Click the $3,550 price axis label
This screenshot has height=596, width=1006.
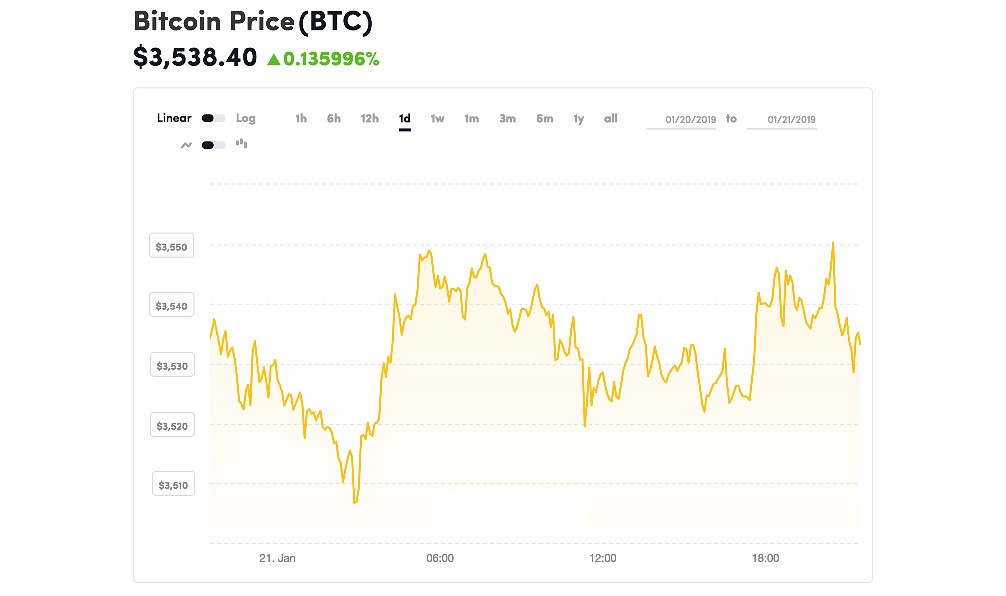pos(170,245)
